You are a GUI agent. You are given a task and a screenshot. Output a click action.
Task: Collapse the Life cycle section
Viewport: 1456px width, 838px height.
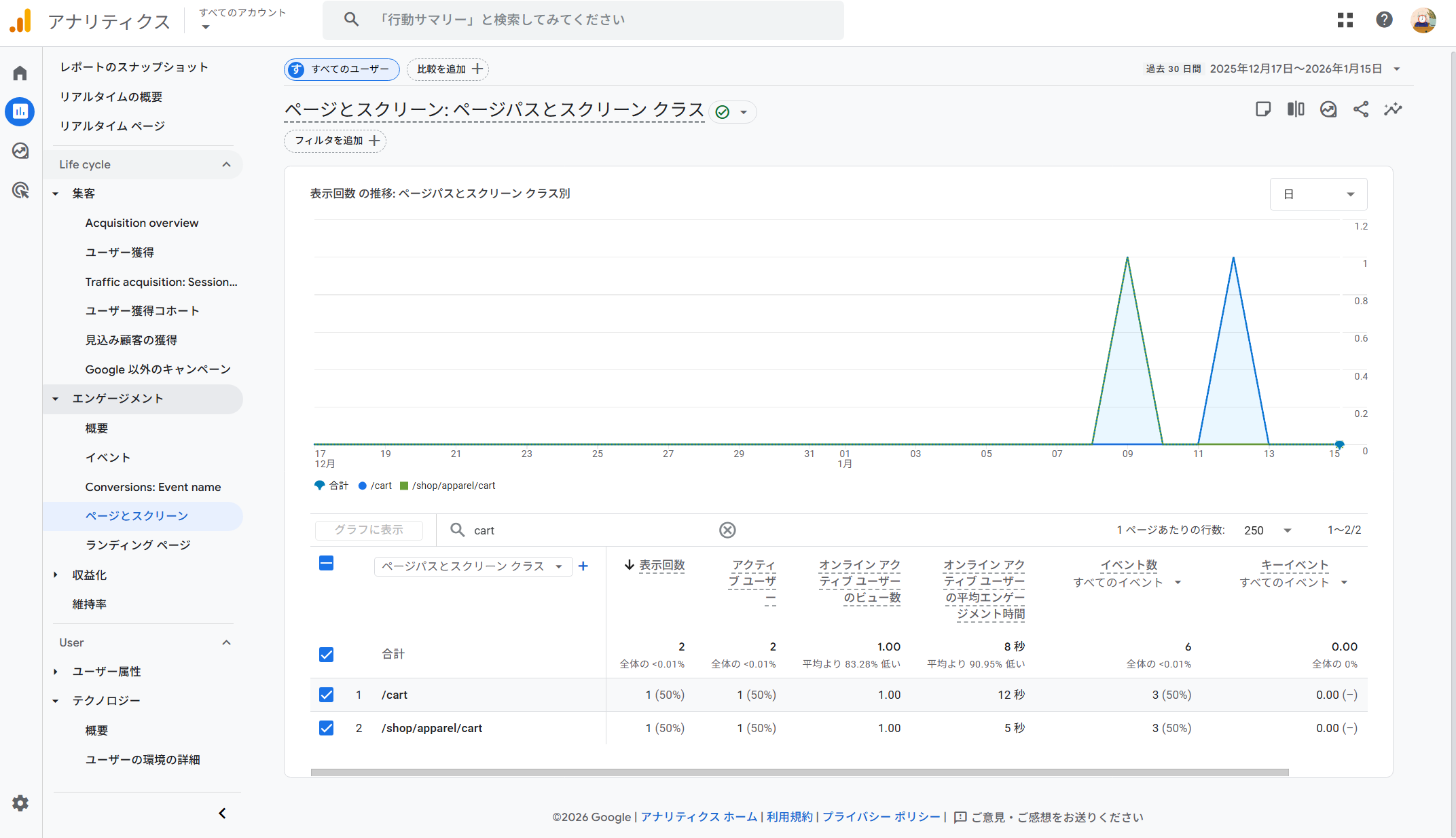(226, 164)
